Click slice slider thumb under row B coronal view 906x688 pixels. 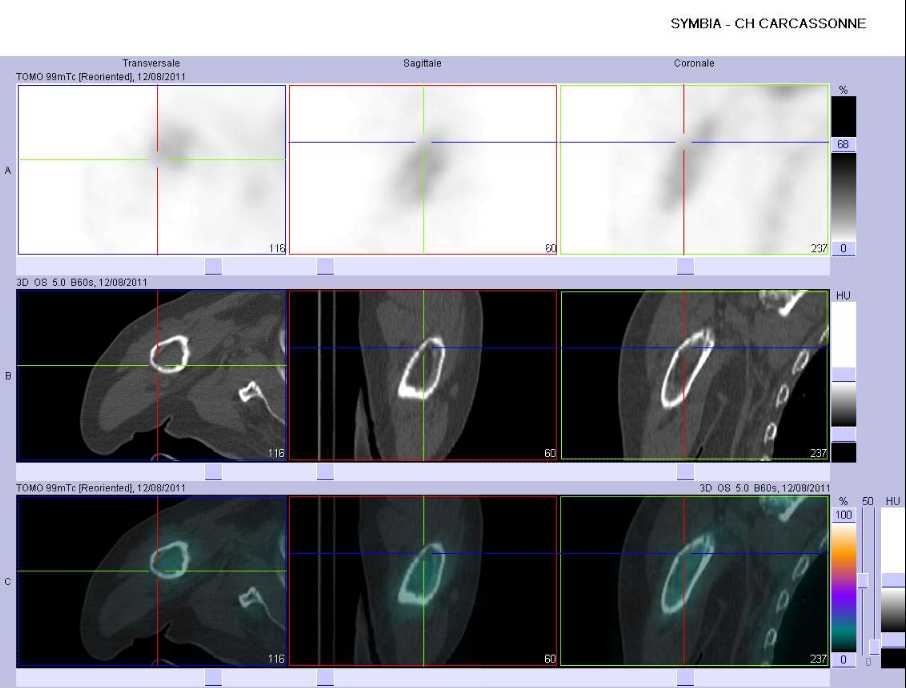click(685, 472)
